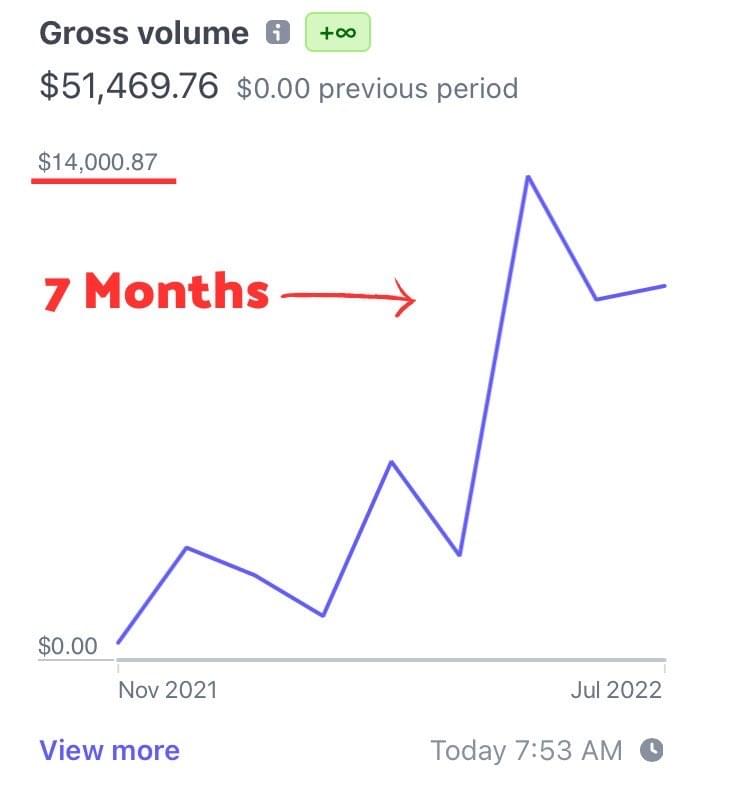Click the chart line's leftmost starting point
The height and width of the screenshot is (800, 730).
[118, 642]
